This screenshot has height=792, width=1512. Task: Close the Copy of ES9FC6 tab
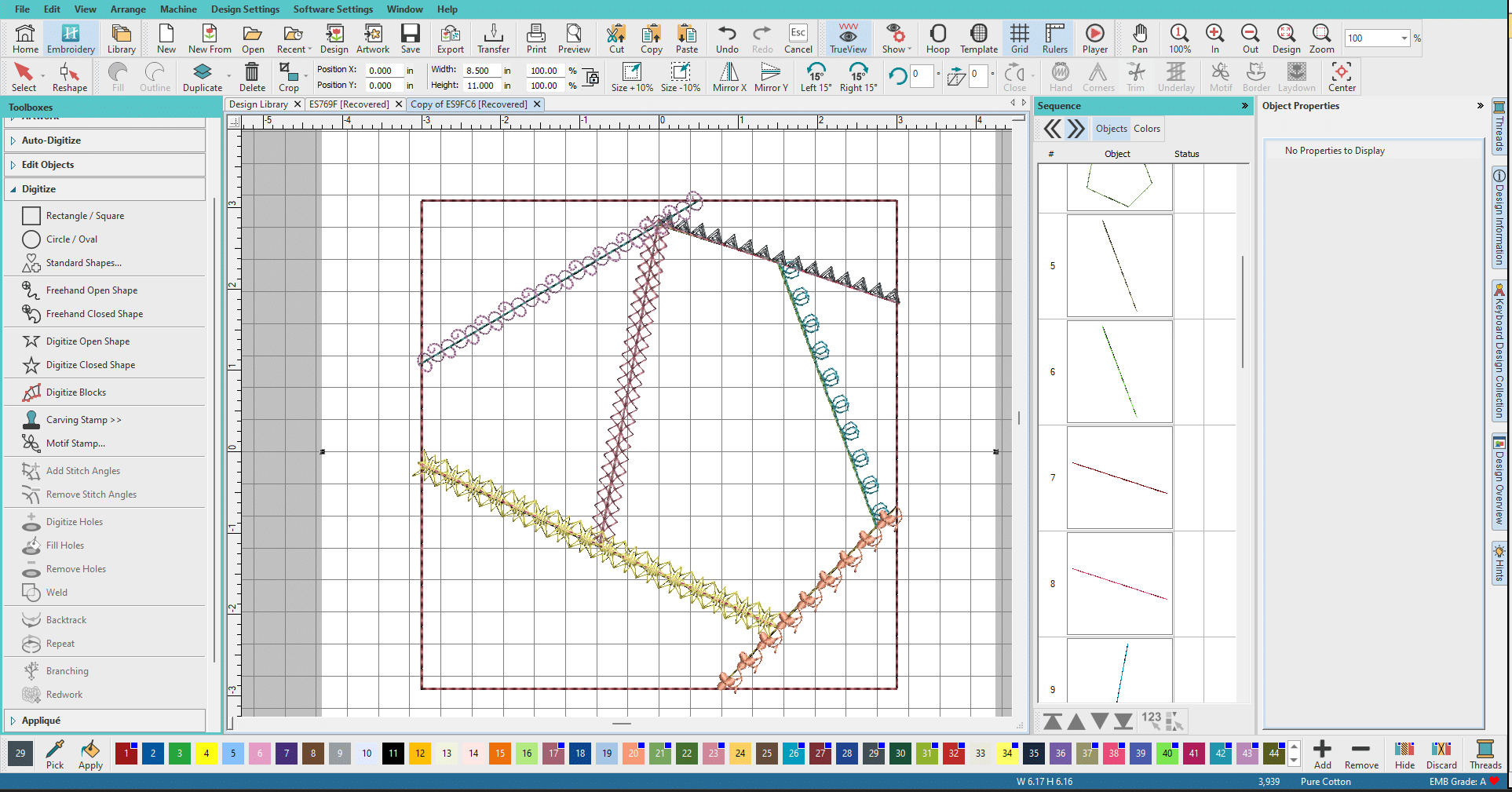[x=537, y=104]
